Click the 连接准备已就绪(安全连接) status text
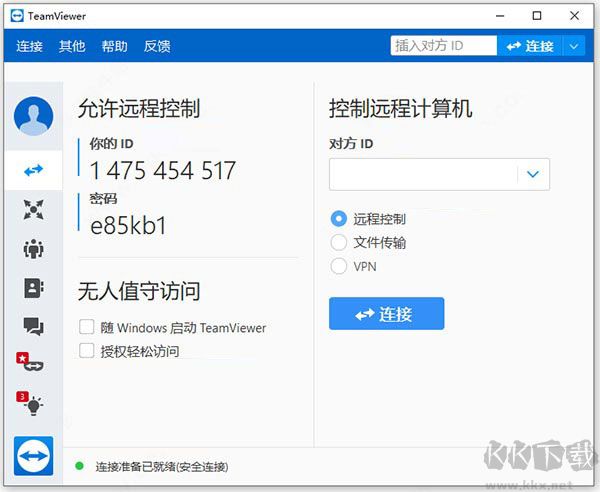 tap(162, 466)
